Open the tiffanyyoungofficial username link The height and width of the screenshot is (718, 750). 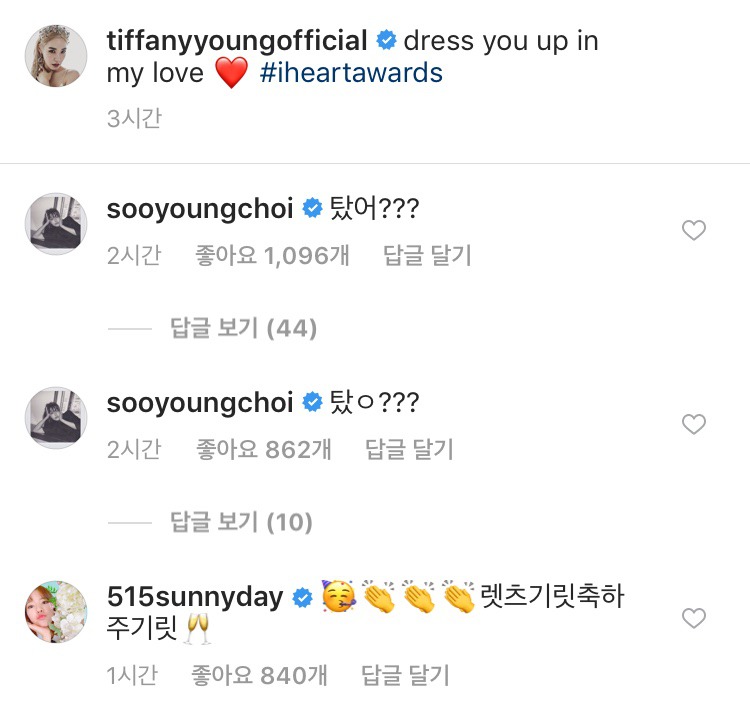pos(237,41)
